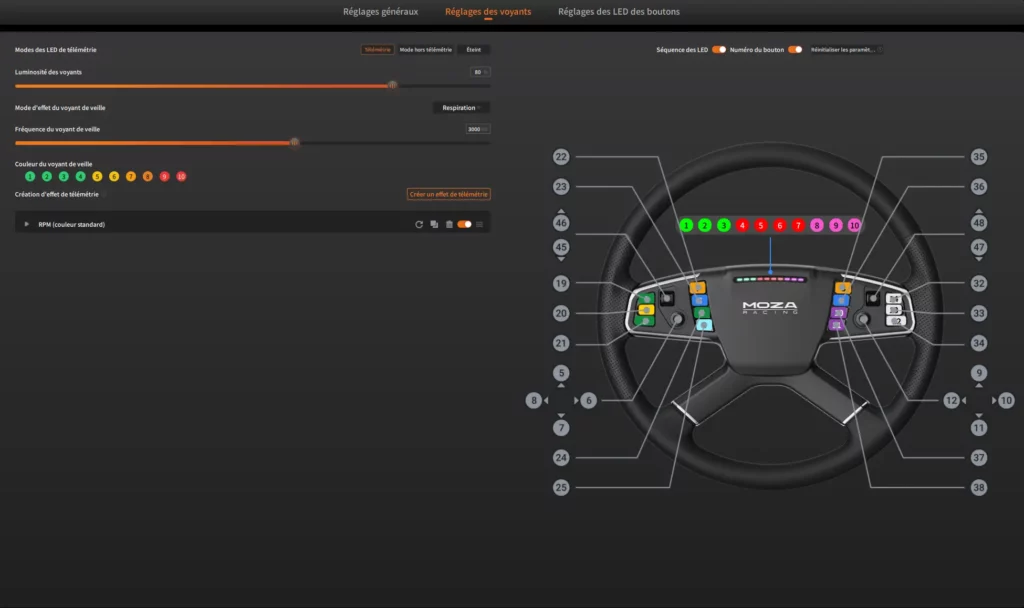Select wheel RPM LED number 7
Image resolution: width=1024 pixels, height=608 pixels.
click(x=798, y=225)
